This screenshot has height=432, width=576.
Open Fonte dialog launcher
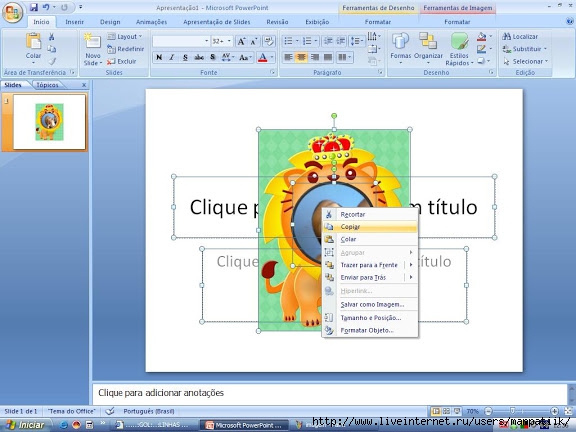pyautogui.click(x=273, y=72)
